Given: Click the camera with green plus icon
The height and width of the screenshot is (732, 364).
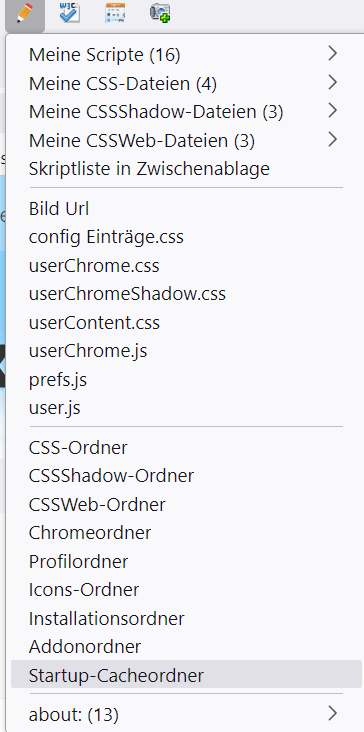Looking at the screenshot, I should pyautogui.click(x=160, y=13).
